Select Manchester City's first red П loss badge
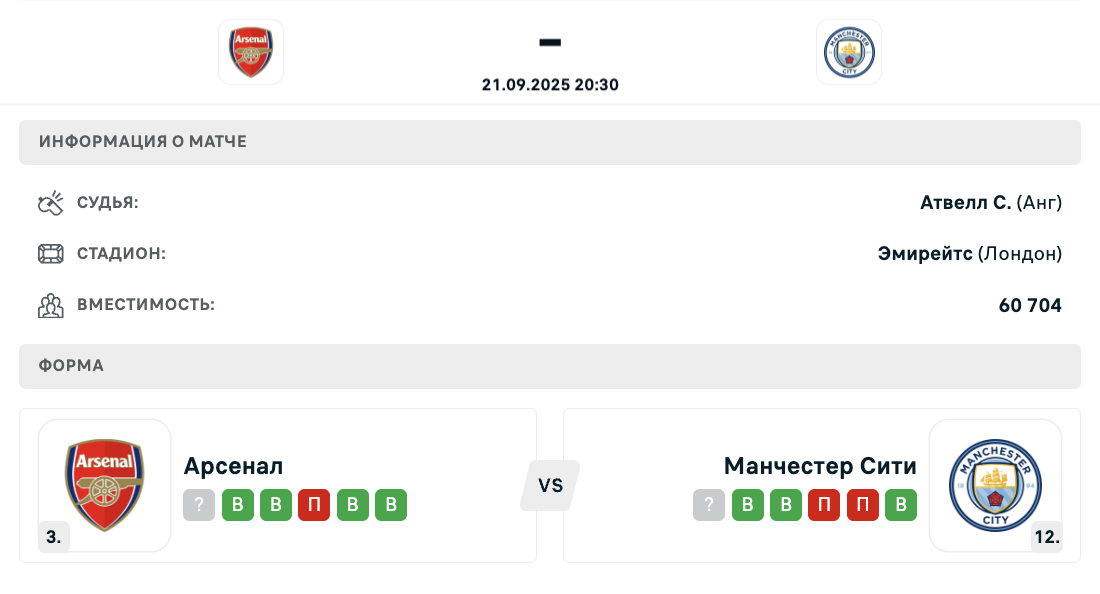 point(824,504)
